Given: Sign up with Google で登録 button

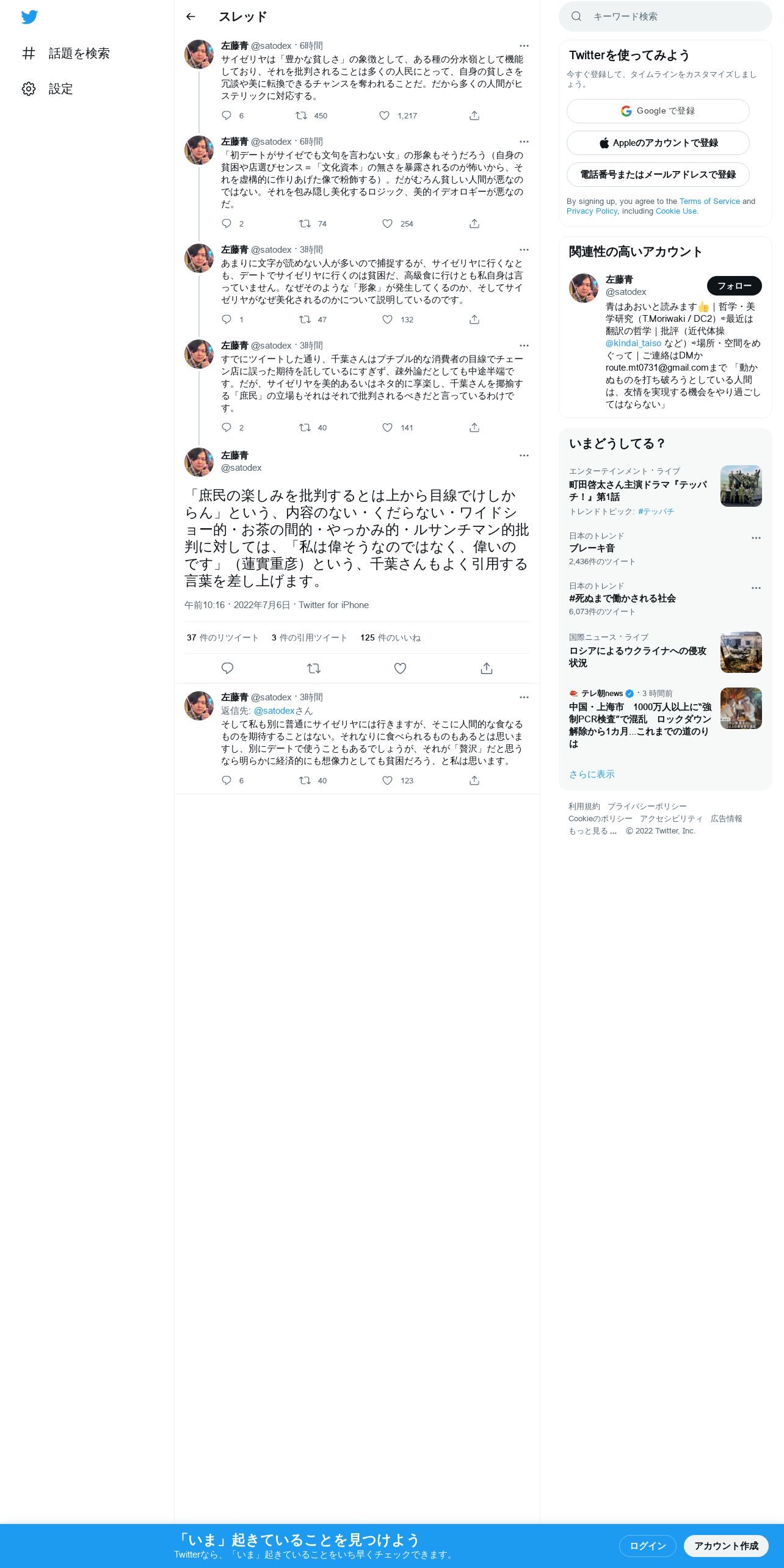Looking at the screenshot, I should [658, 111].
